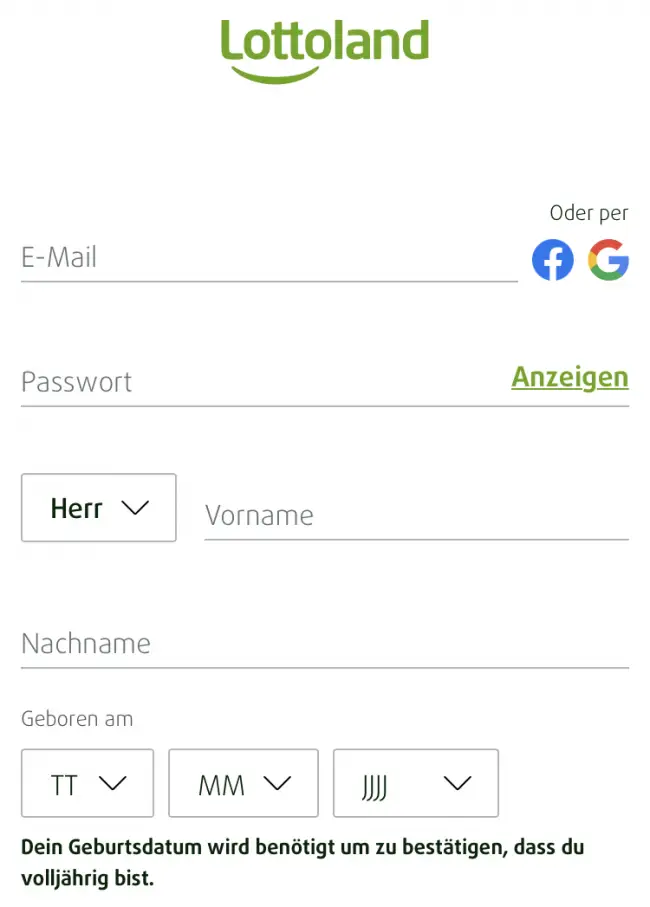Expand the TT day dropdown
Image resolution: width=650 pixels, height=907 pixels.
click(87, 784)
